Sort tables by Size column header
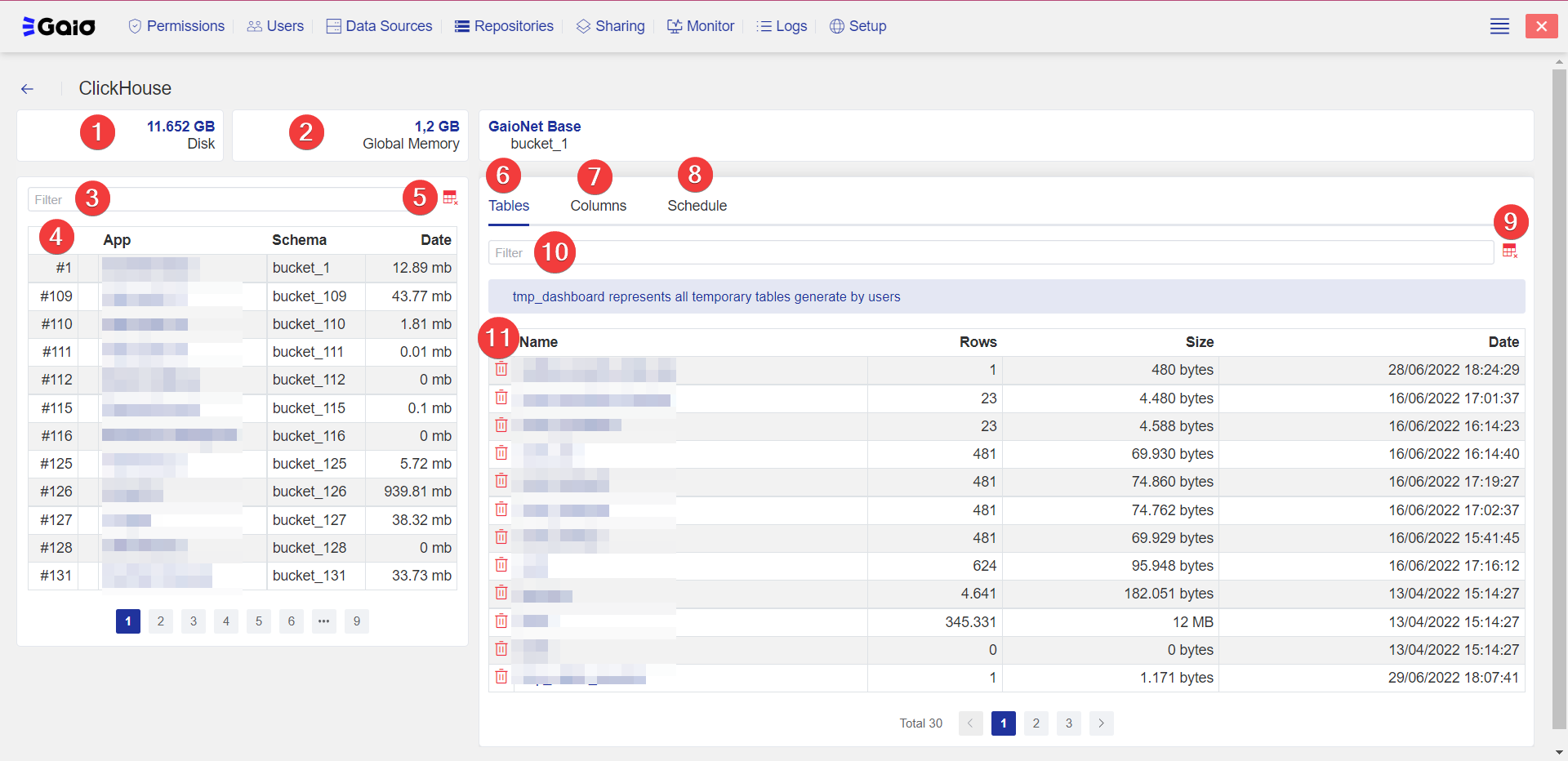 1200,342
